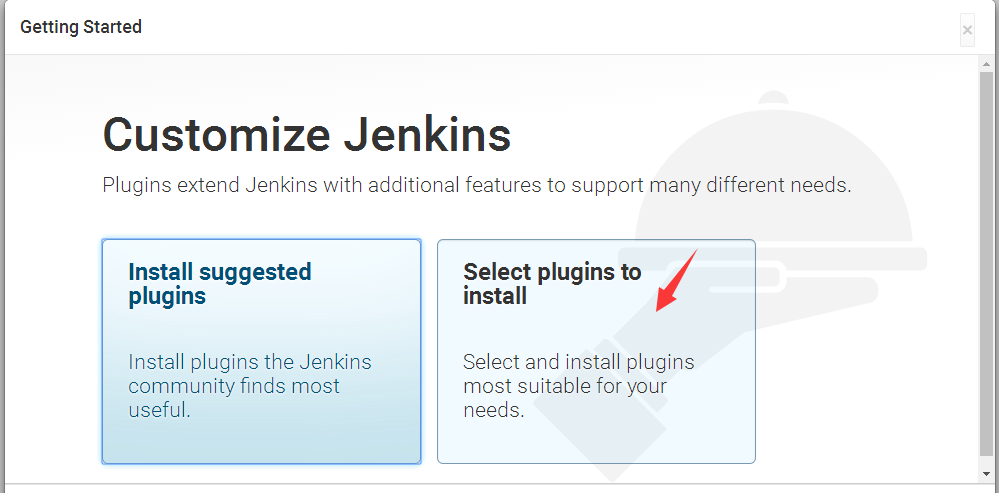Click the bold Install suggested plugins title
Screen dimensions: 999x493
tap(220, 284)
